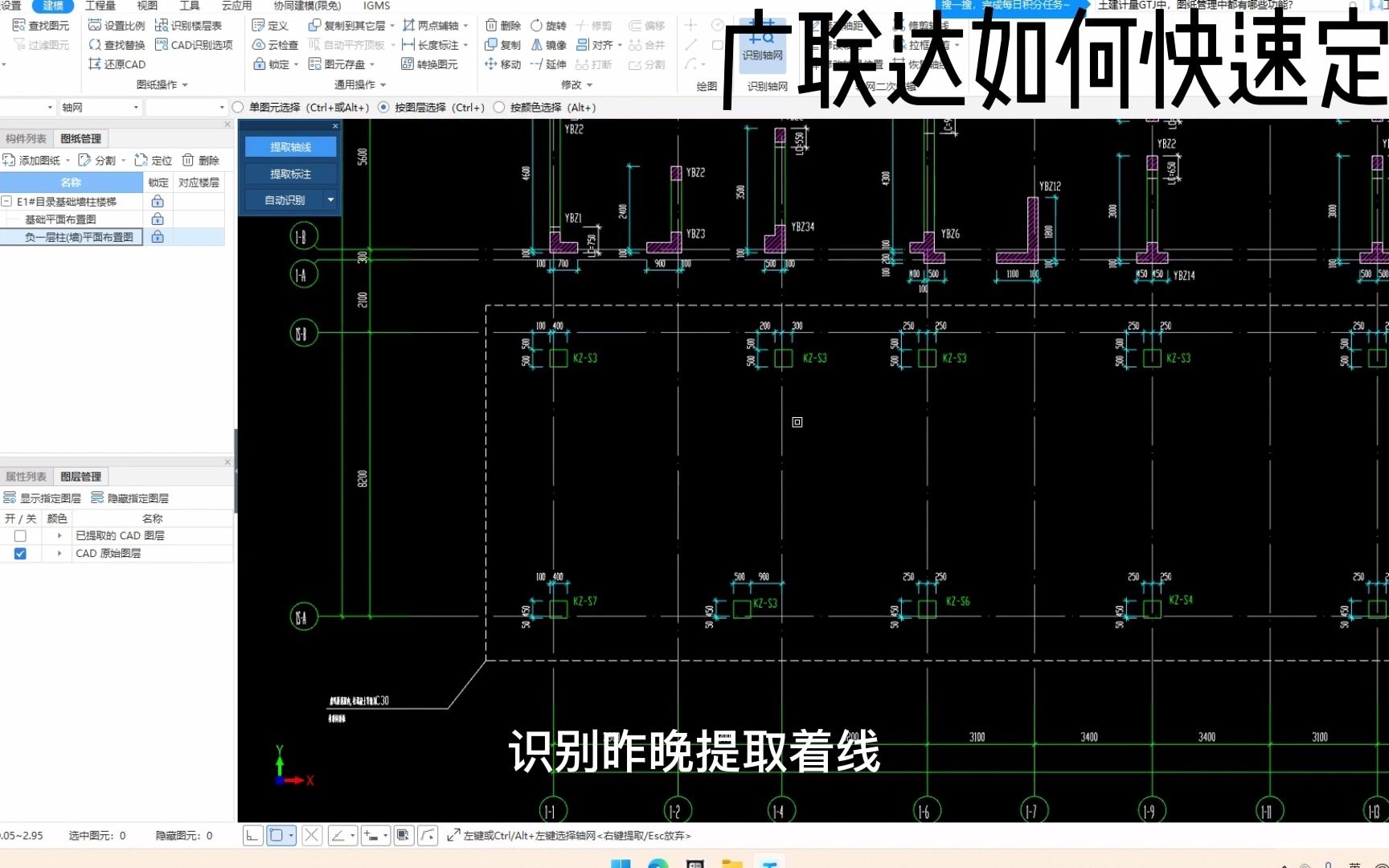Collapse the E1#目录基础墙柱楼梯 tree node
This screenshot has width=1389, height=868.
[x=6, y=201]
